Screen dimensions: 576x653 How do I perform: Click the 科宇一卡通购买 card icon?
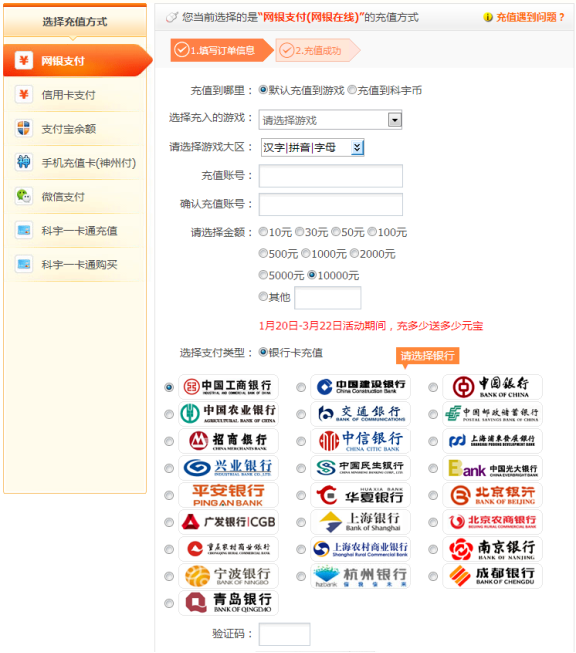24,264
